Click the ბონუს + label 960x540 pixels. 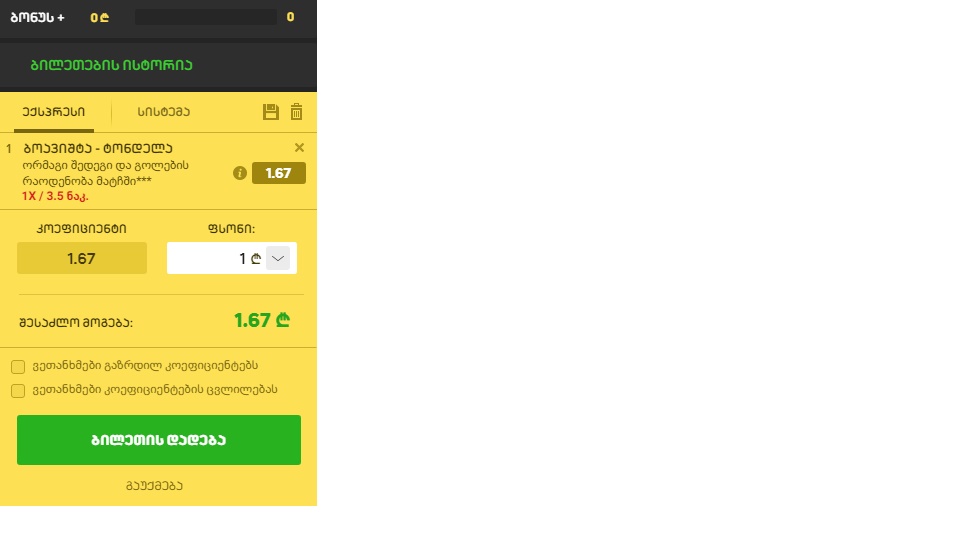tap(37, 18)
